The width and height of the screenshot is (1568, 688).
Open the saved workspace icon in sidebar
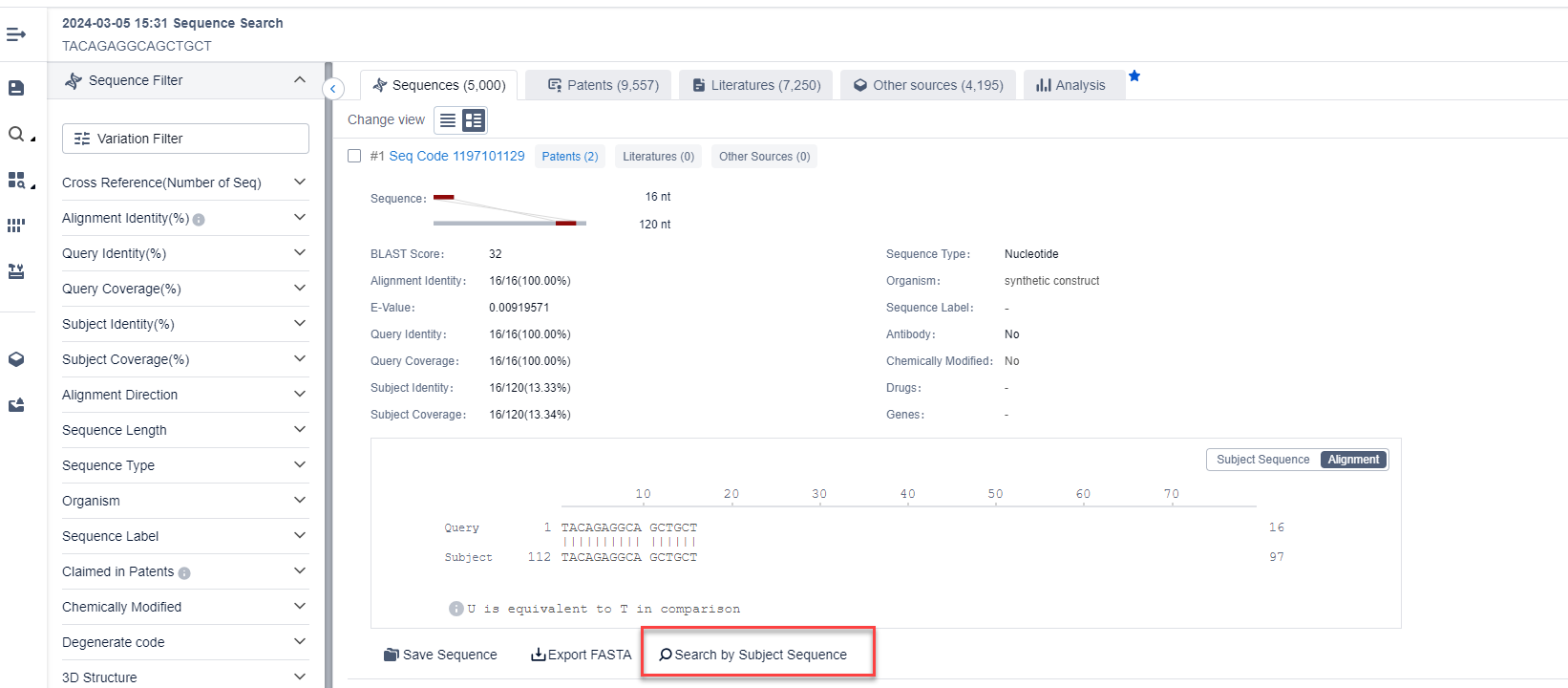tap(16, 88)
